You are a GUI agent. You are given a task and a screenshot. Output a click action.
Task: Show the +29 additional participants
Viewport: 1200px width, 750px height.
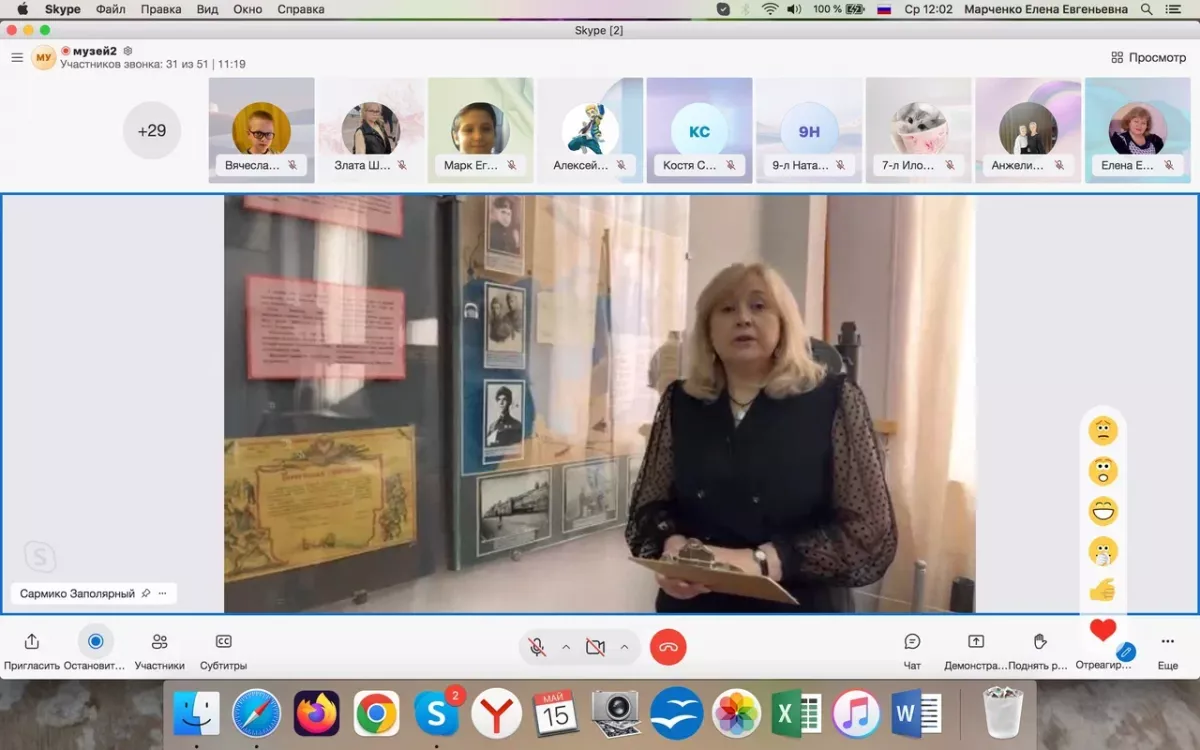point(152,130)
